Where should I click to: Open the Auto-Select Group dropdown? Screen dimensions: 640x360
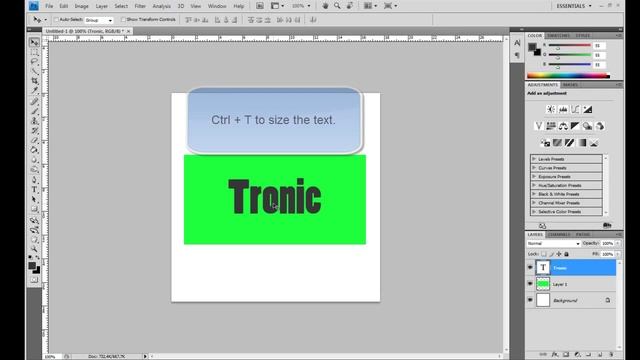click(x=99, y=20)
